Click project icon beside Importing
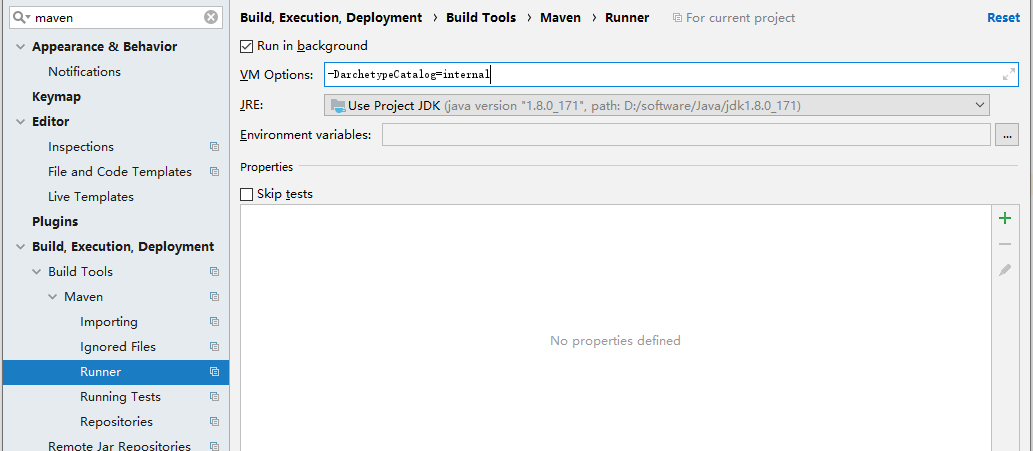The height and width of the screenshot is (451, 1033). [x=214, y=322]
